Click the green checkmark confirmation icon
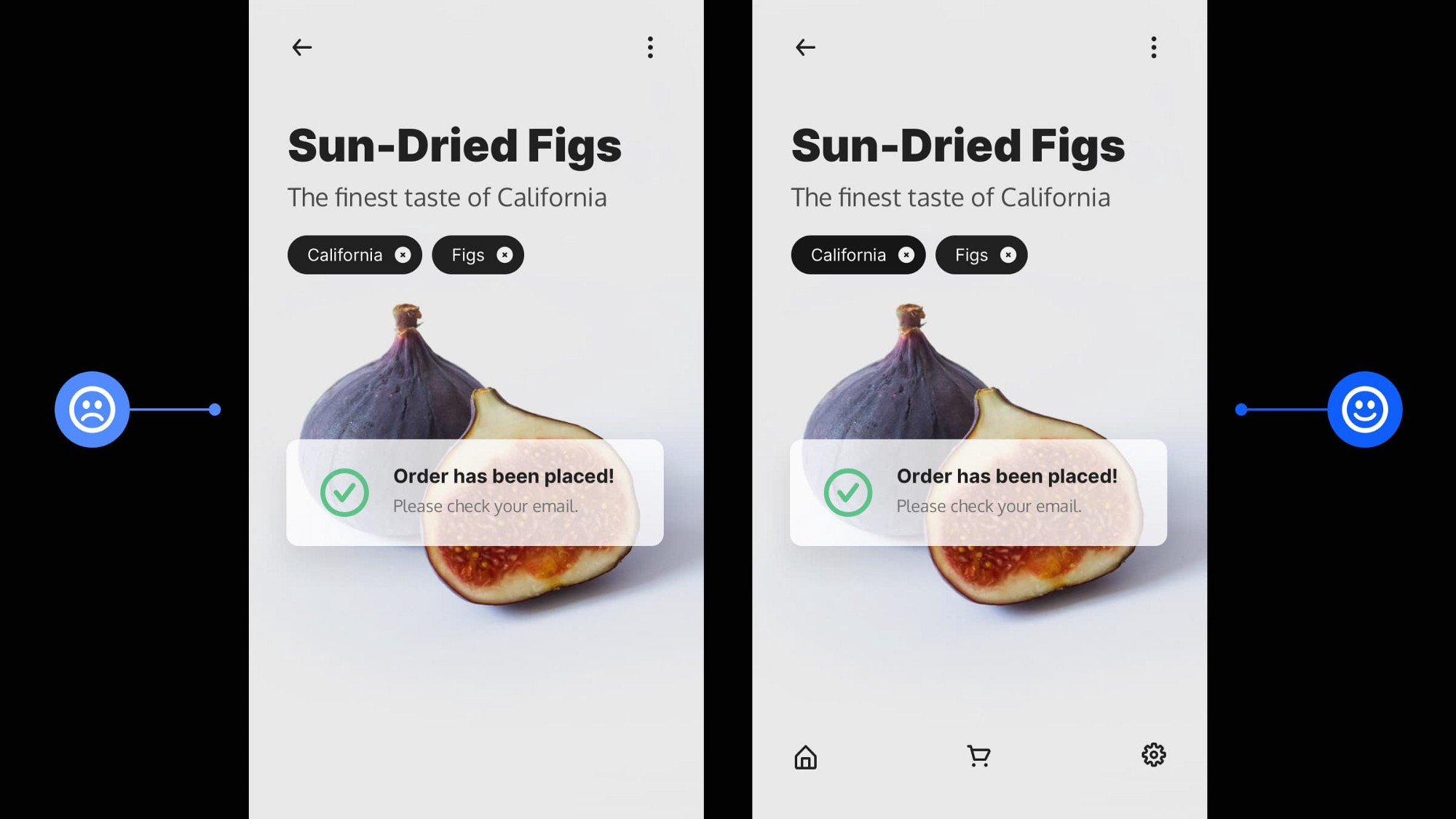 pyautogui.click(x=344, y=491)
